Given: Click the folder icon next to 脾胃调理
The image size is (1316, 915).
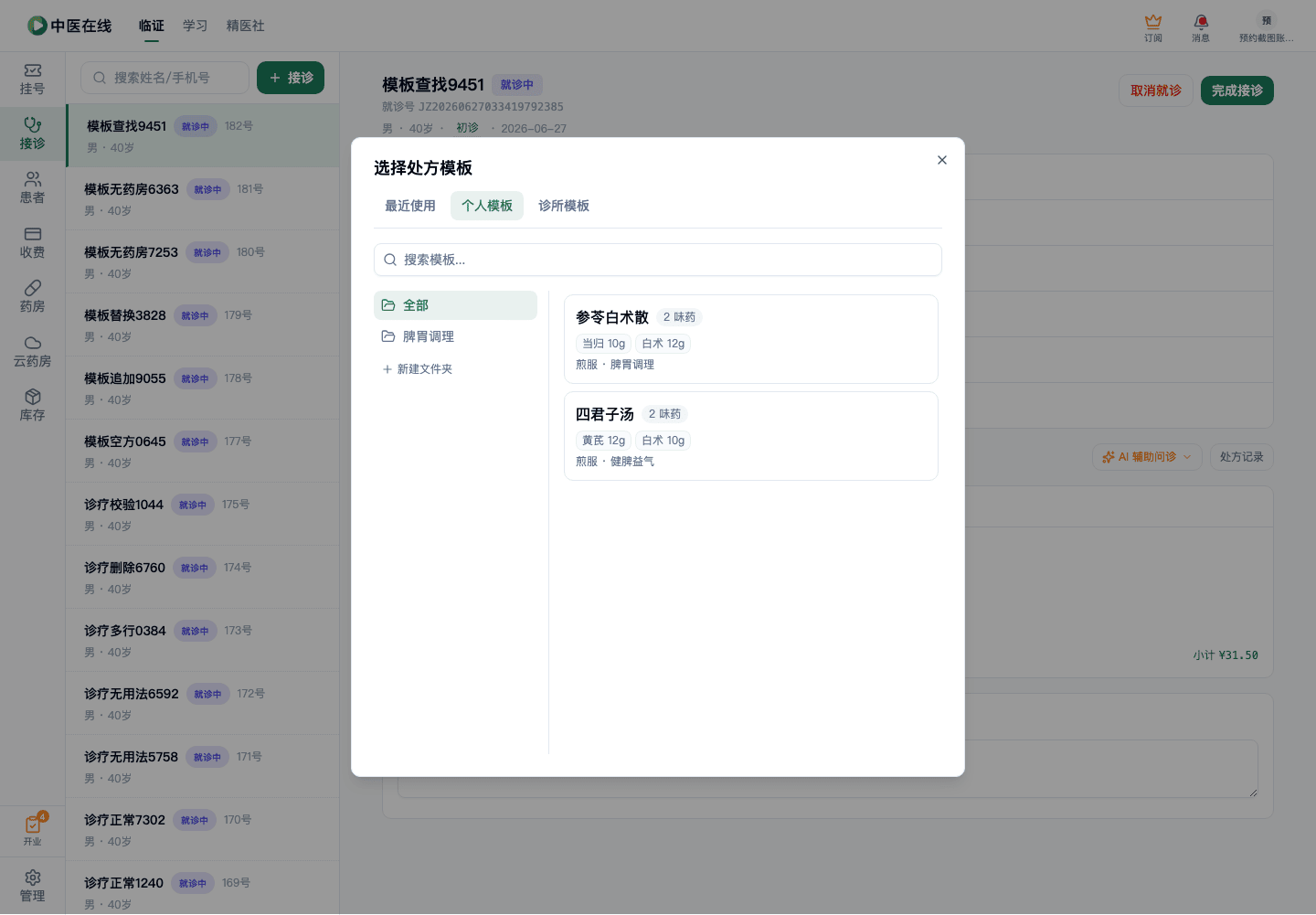Looking at the screenshot, I should pyautogui.click(x=388, y=336).
